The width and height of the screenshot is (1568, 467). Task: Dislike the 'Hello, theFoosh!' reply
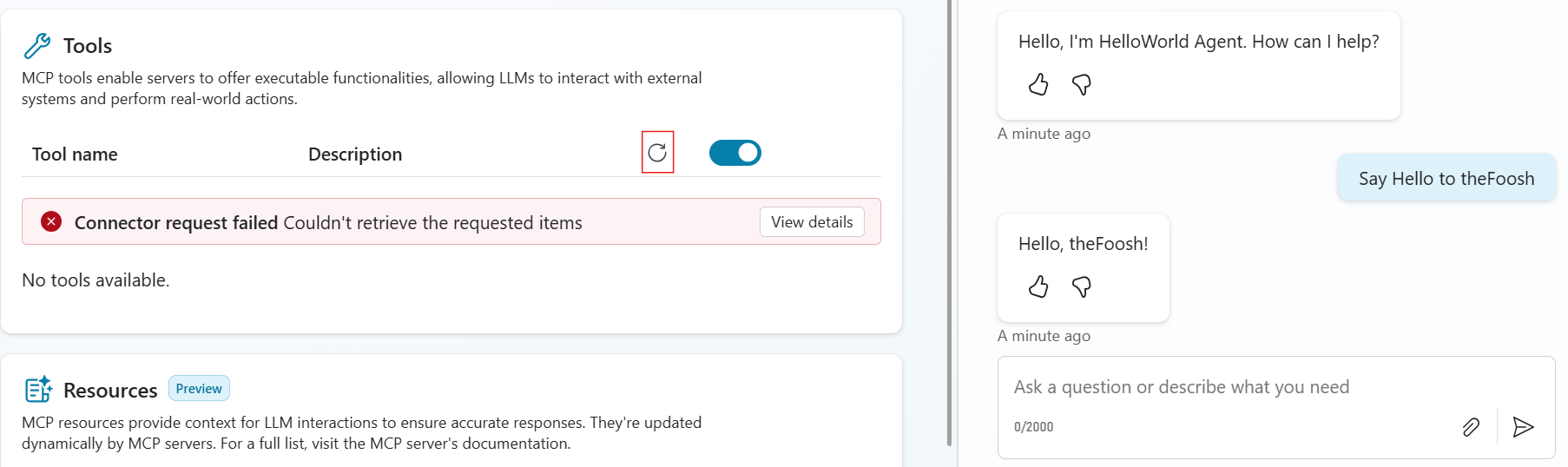pos(1082,286)
